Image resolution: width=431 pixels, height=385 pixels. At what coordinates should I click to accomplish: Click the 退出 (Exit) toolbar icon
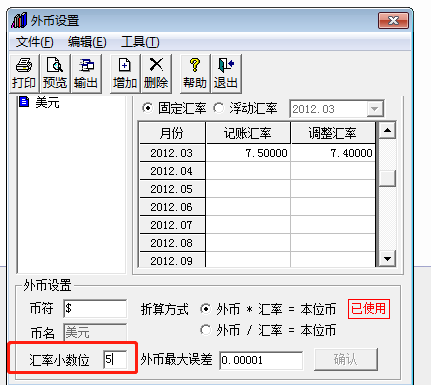click(226, 74)
